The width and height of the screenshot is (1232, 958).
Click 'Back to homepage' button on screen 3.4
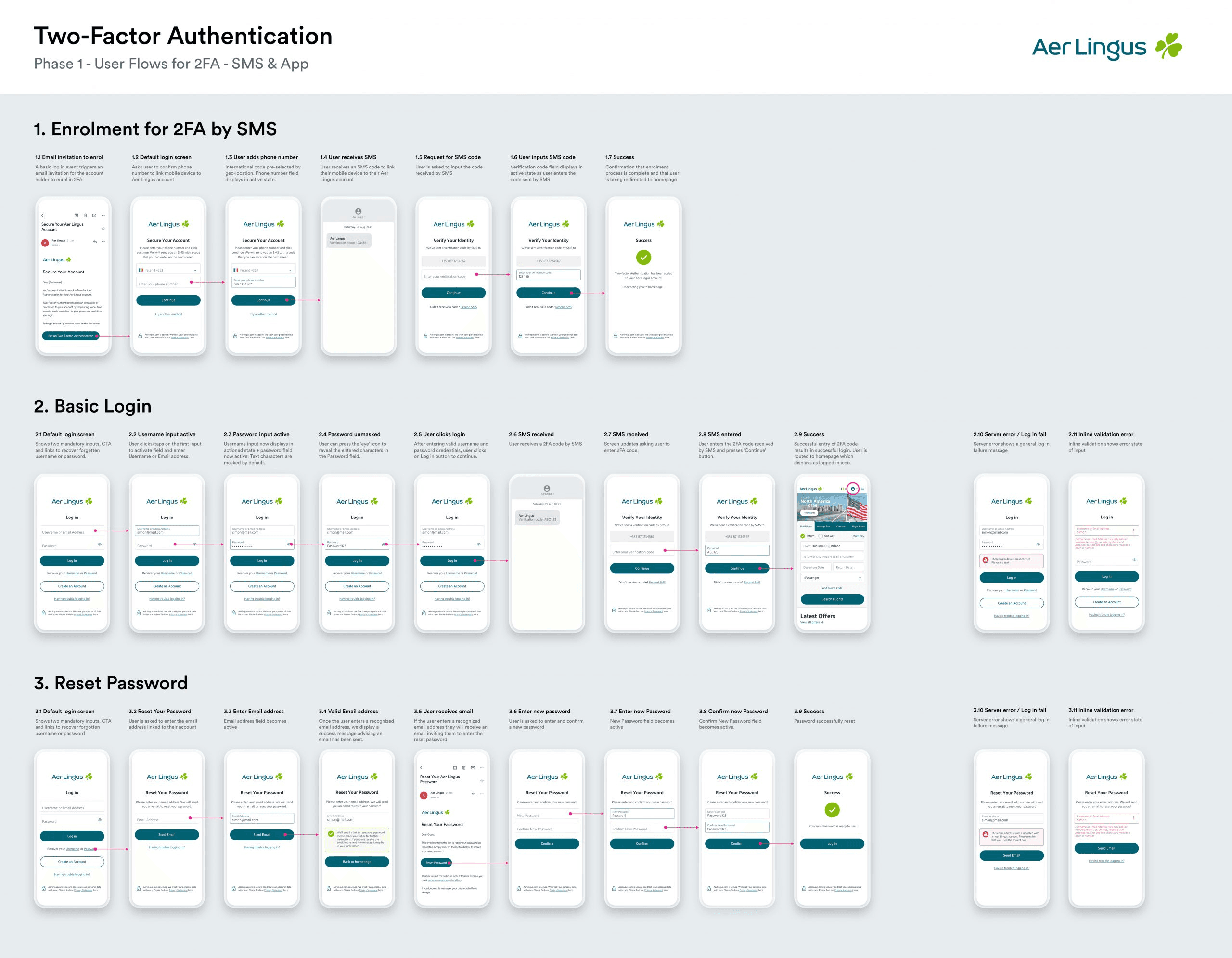357,862
